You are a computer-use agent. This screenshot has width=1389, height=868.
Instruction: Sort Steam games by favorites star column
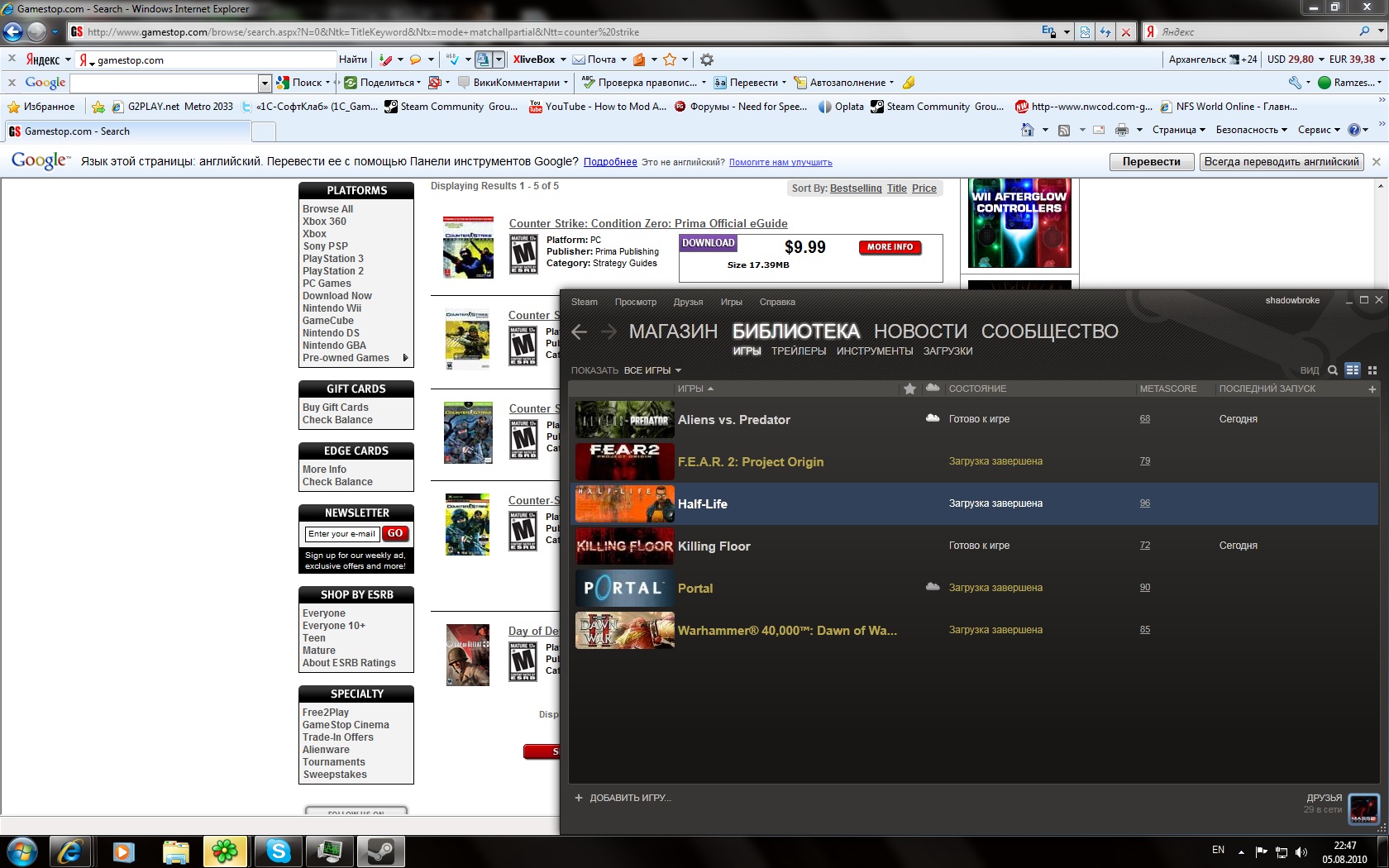pyautogui.click(x=909, y=389)
